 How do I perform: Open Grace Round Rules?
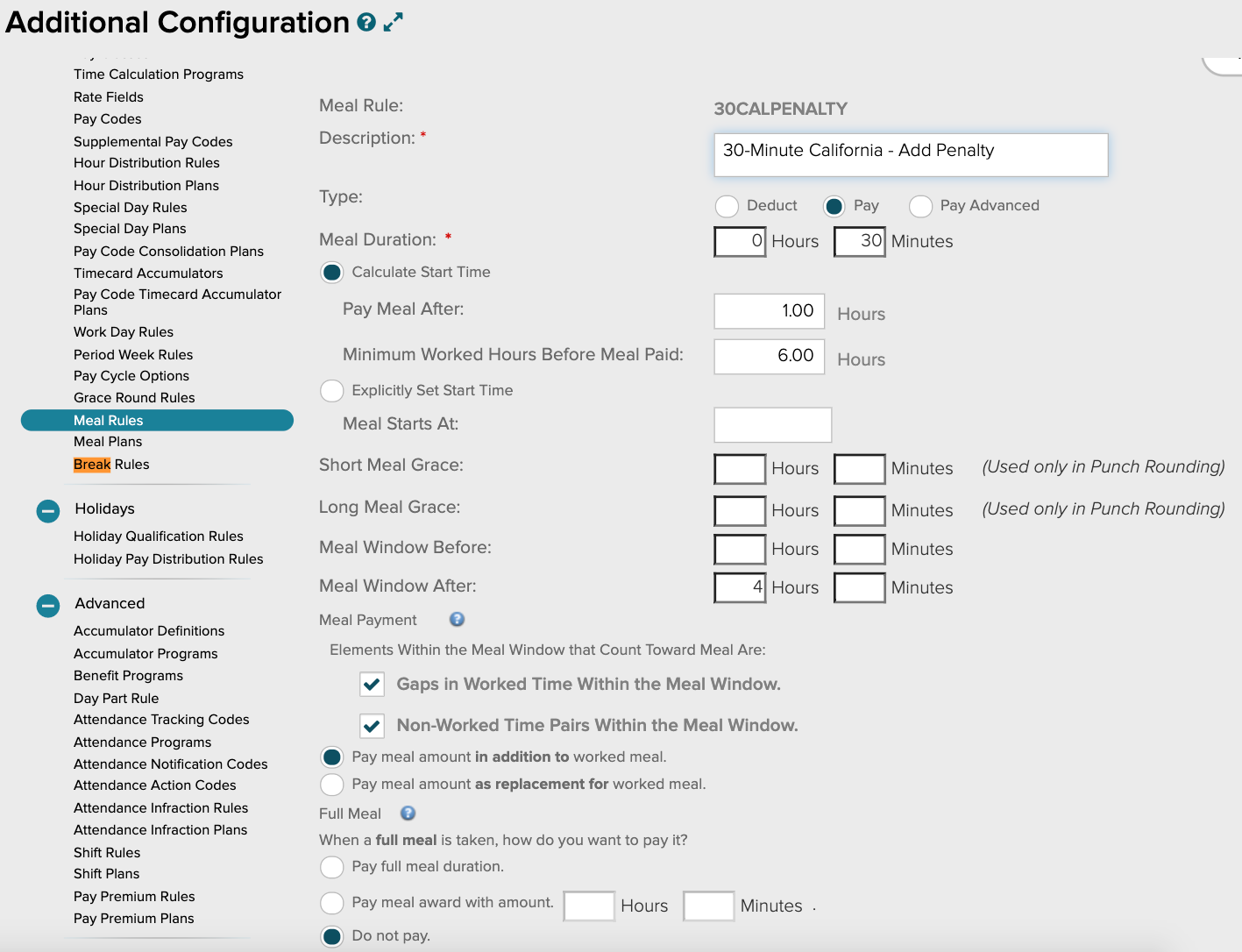click(x=134, y=398)
